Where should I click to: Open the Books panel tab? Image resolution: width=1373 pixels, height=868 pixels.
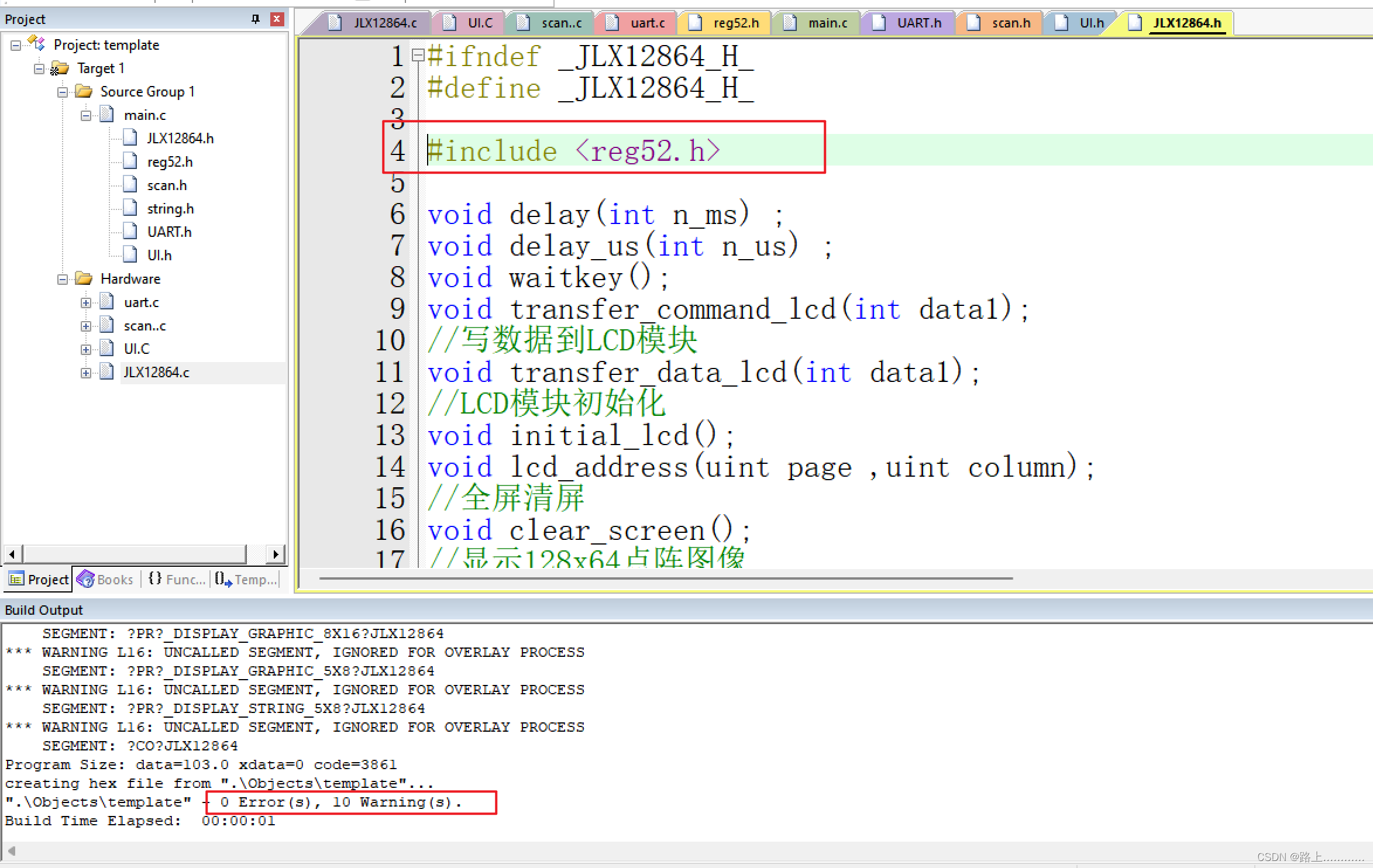pyautogui.click(x=106, y=579)
